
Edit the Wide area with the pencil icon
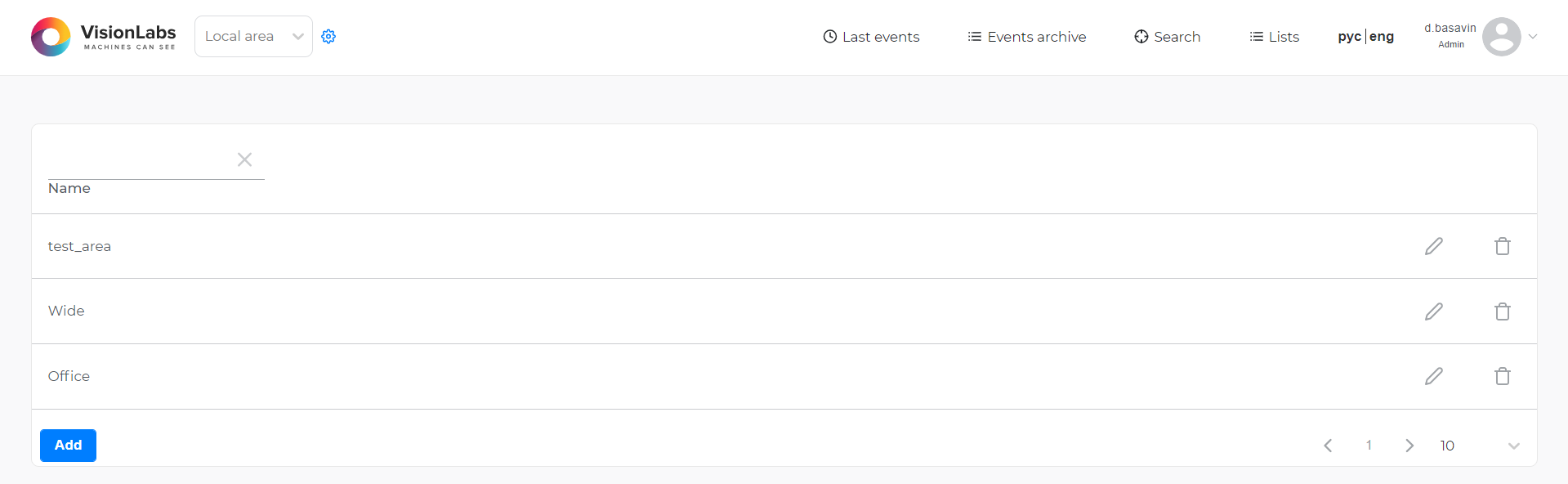1434,311
